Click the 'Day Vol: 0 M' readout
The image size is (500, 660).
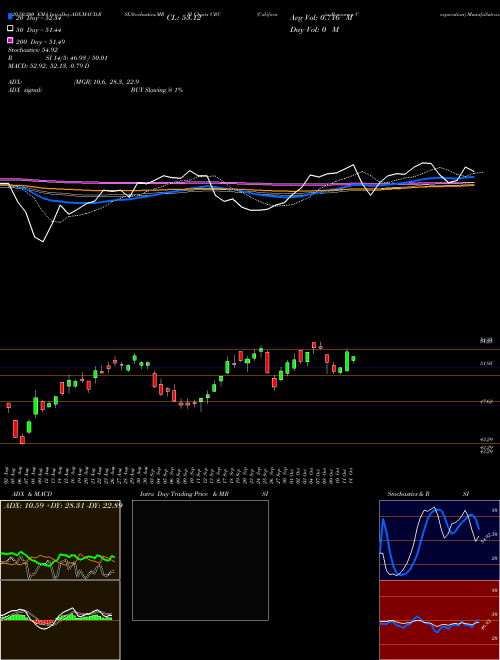pyautogui.click(x=314, y=30)
